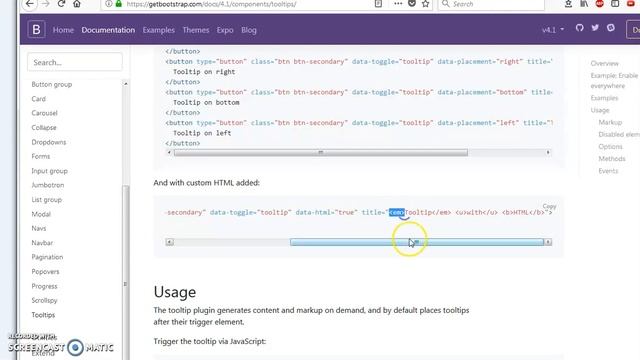Open Navbar docs in sidebar
640x360 pixels.
[x=42, y=242]
